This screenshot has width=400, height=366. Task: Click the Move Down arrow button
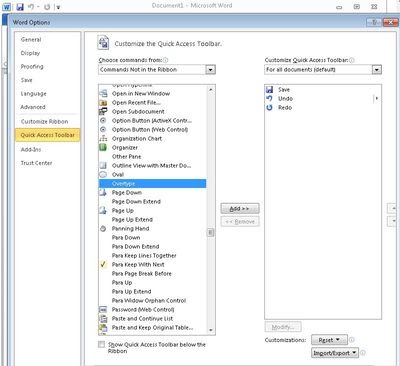click(393, 221)
